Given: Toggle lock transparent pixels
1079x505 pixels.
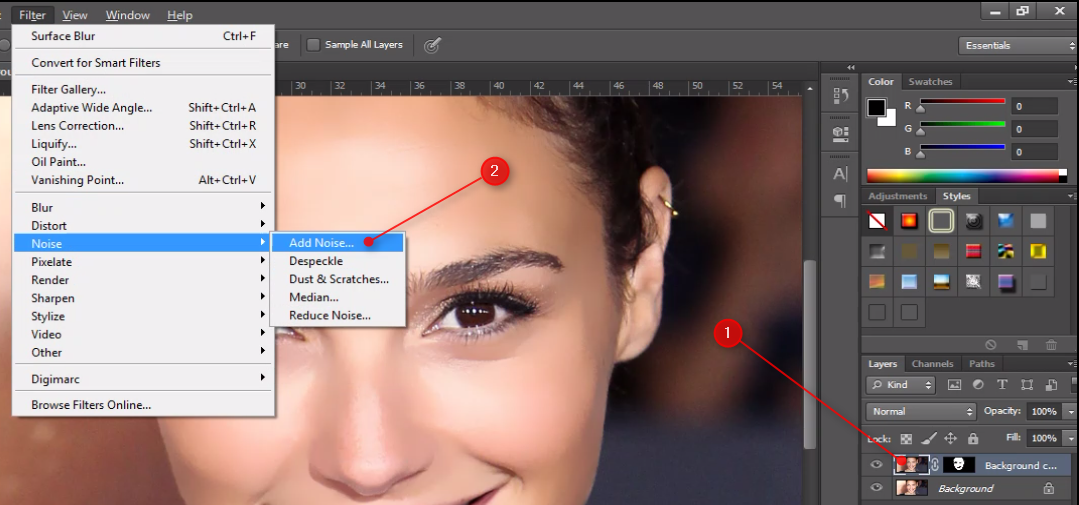Looking at the screenshot, I should [906, 438].
